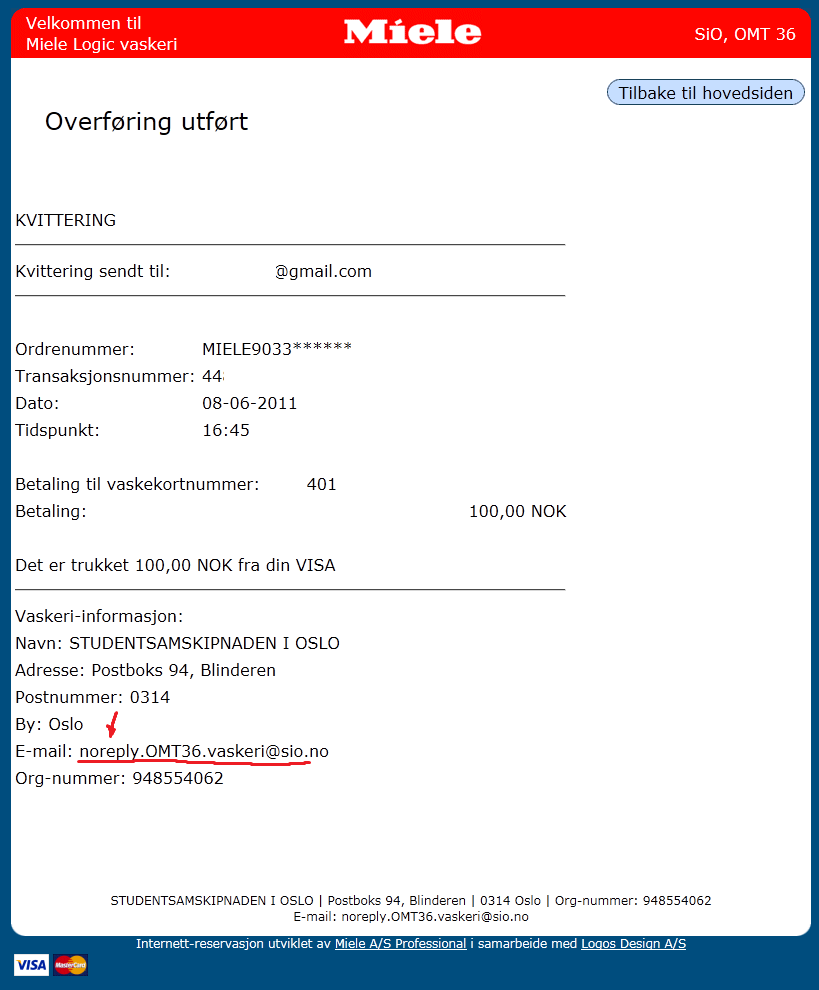819x990 pixels.
Task: Click Velkommen til Miele Logic vaskeri text
Action: tap(101, 33)
